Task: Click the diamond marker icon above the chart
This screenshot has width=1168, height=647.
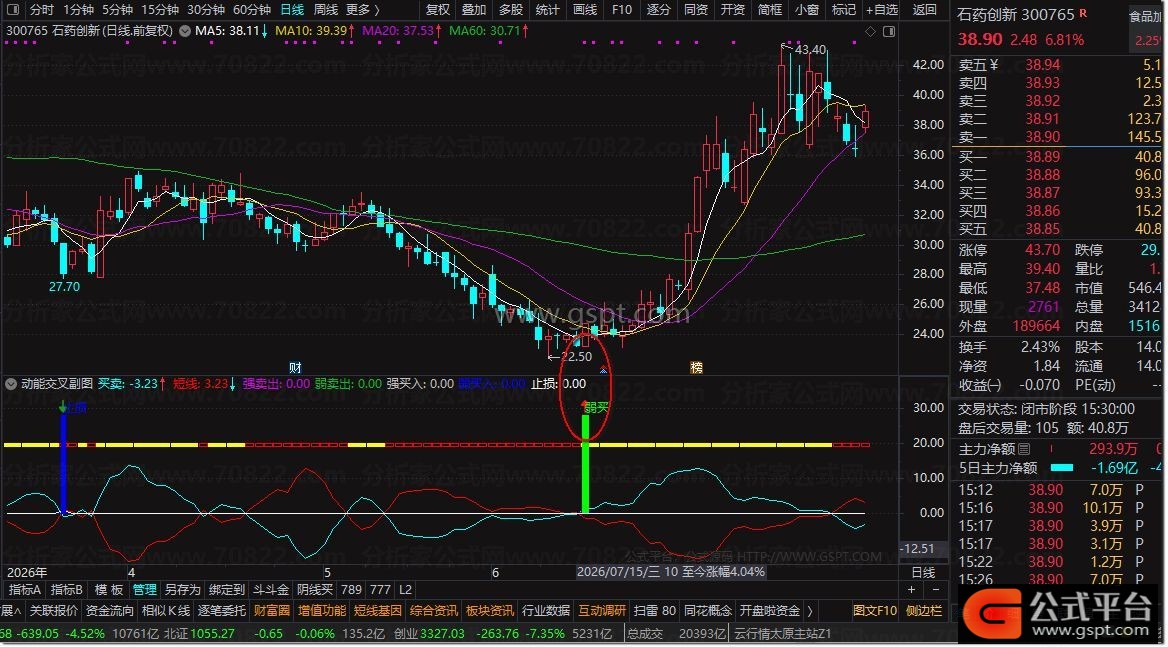Action: [870, 31]
